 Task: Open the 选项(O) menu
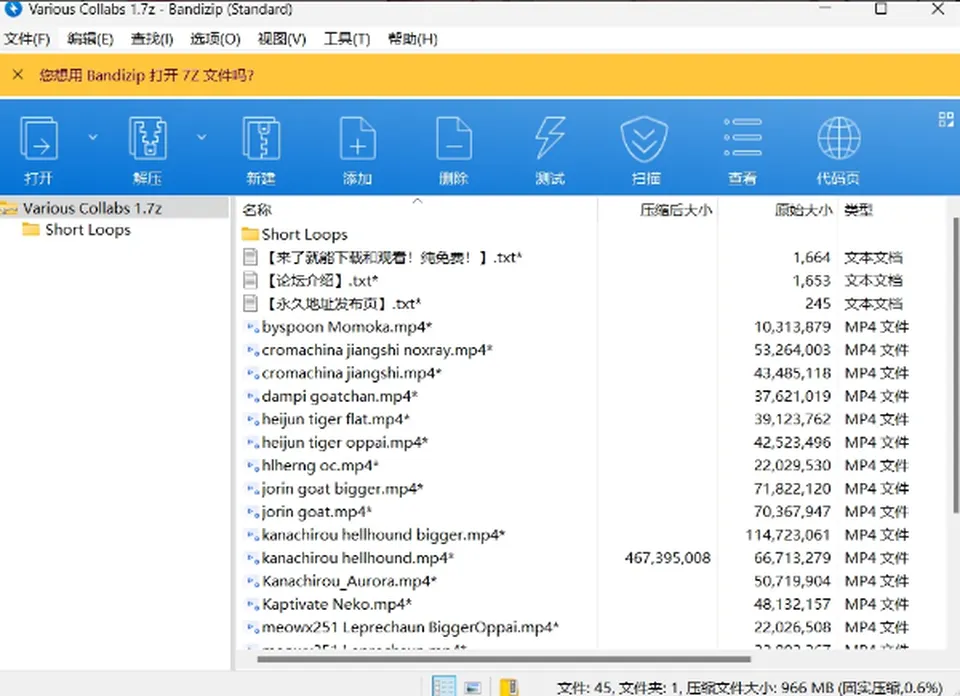pyautogui.click(x=215, y=39)
